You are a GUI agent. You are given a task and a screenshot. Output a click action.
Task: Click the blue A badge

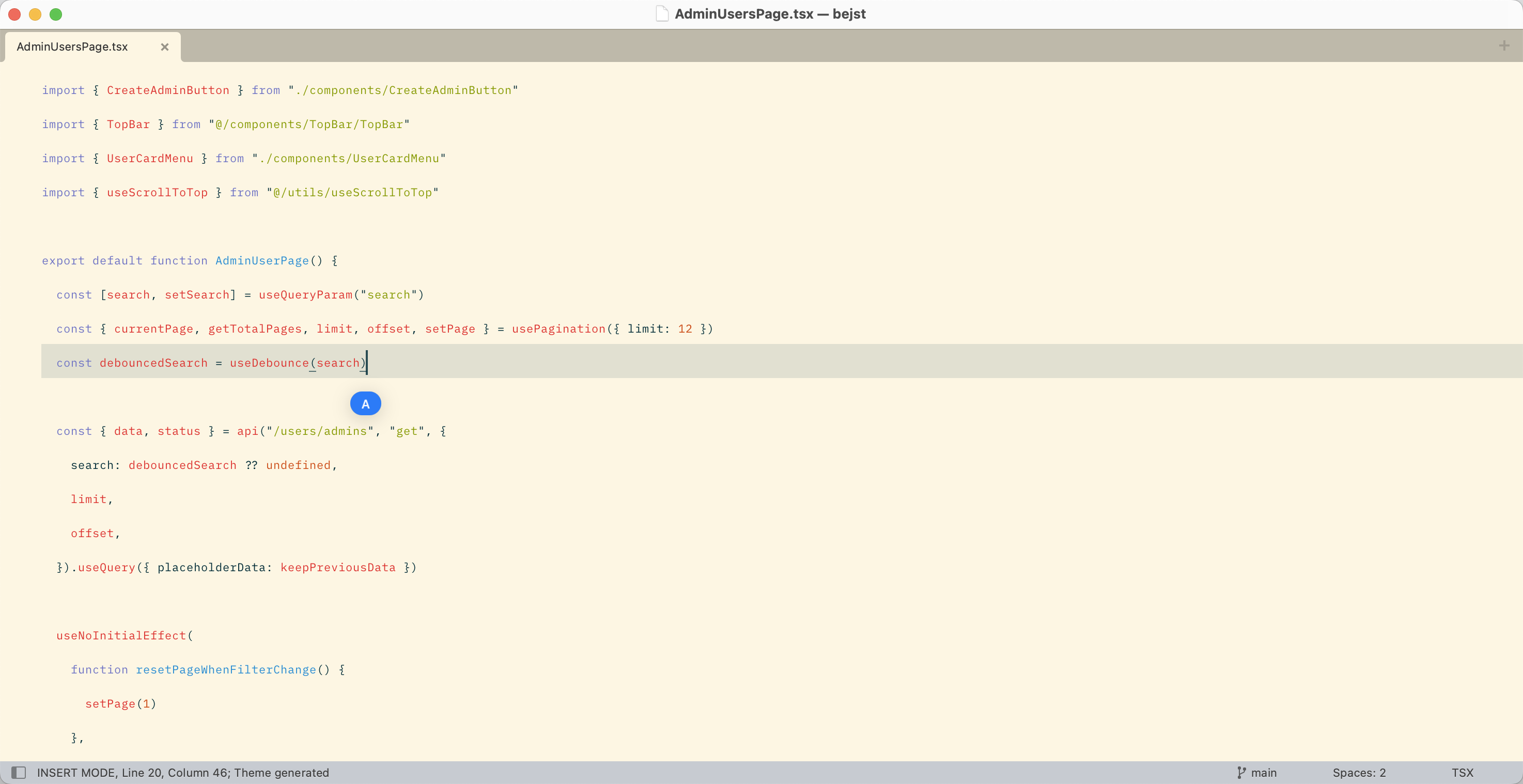365,404
